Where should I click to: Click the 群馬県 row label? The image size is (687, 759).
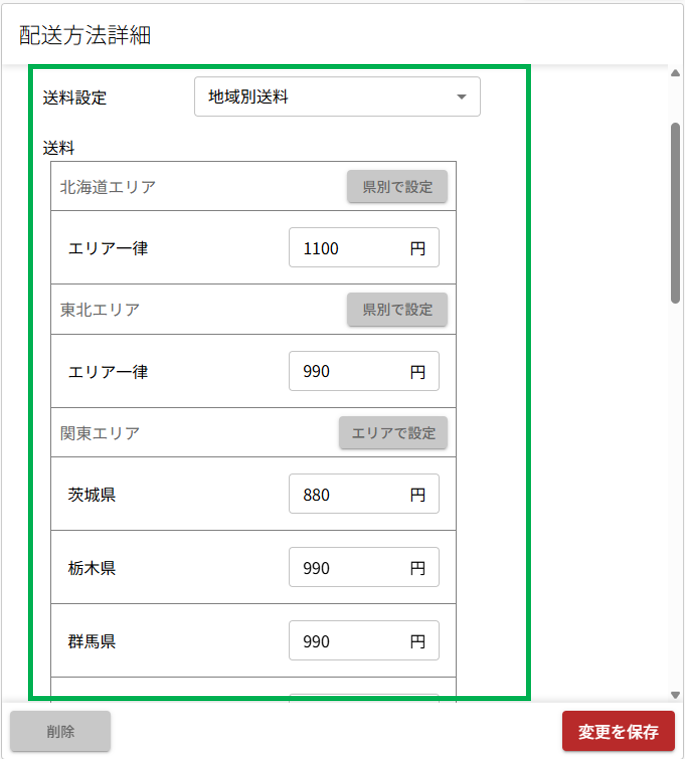point(92,642)
